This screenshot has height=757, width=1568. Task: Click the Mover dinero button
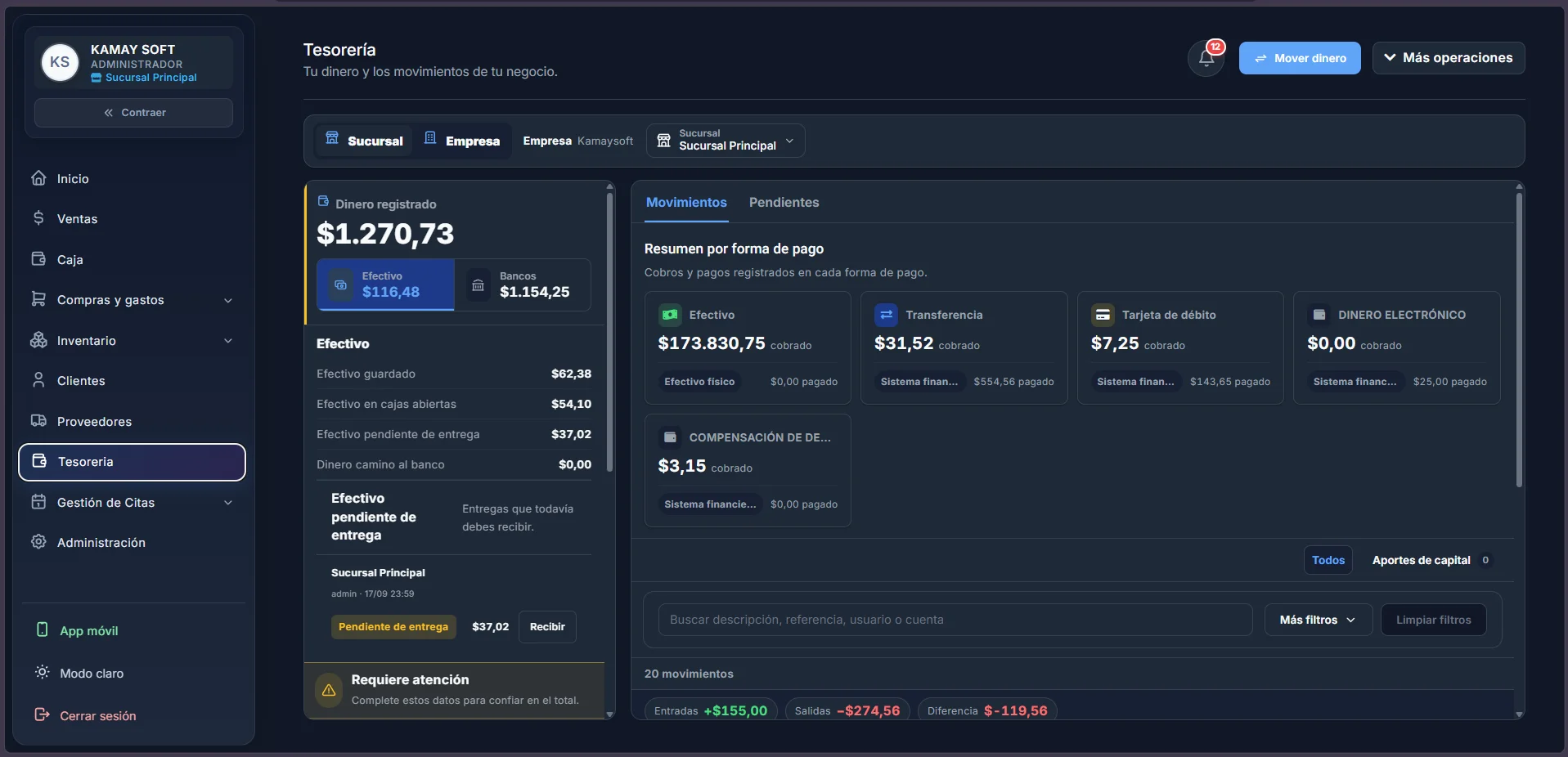pos(1299,58)
